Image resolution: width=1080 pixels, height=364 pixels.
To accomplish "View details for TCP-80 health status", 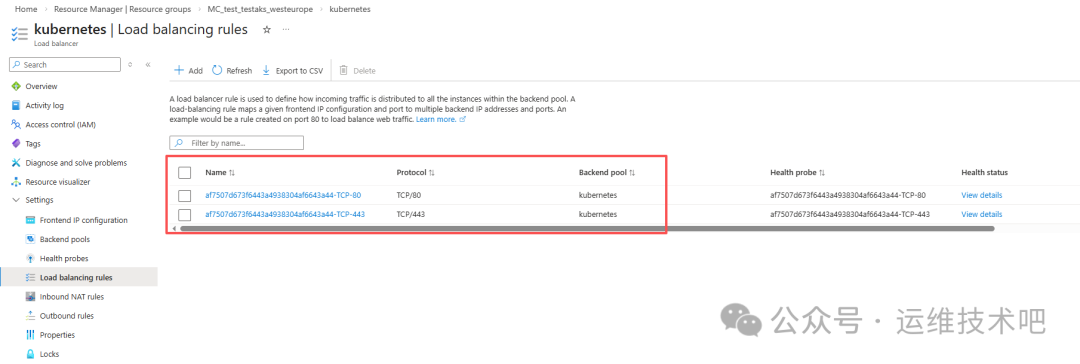I will click(982, 195).
